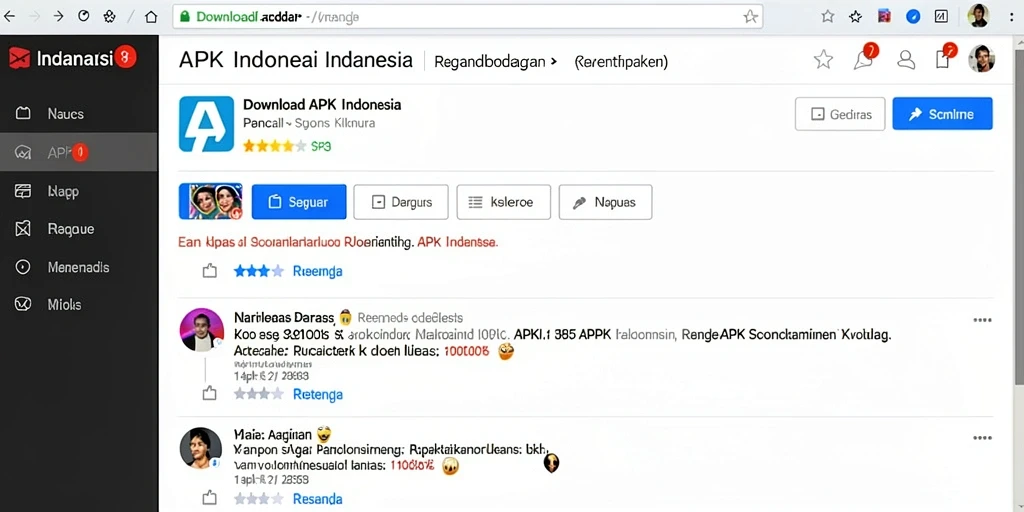
Task: Click the Napuas button
Action: [x=605, y=202]
